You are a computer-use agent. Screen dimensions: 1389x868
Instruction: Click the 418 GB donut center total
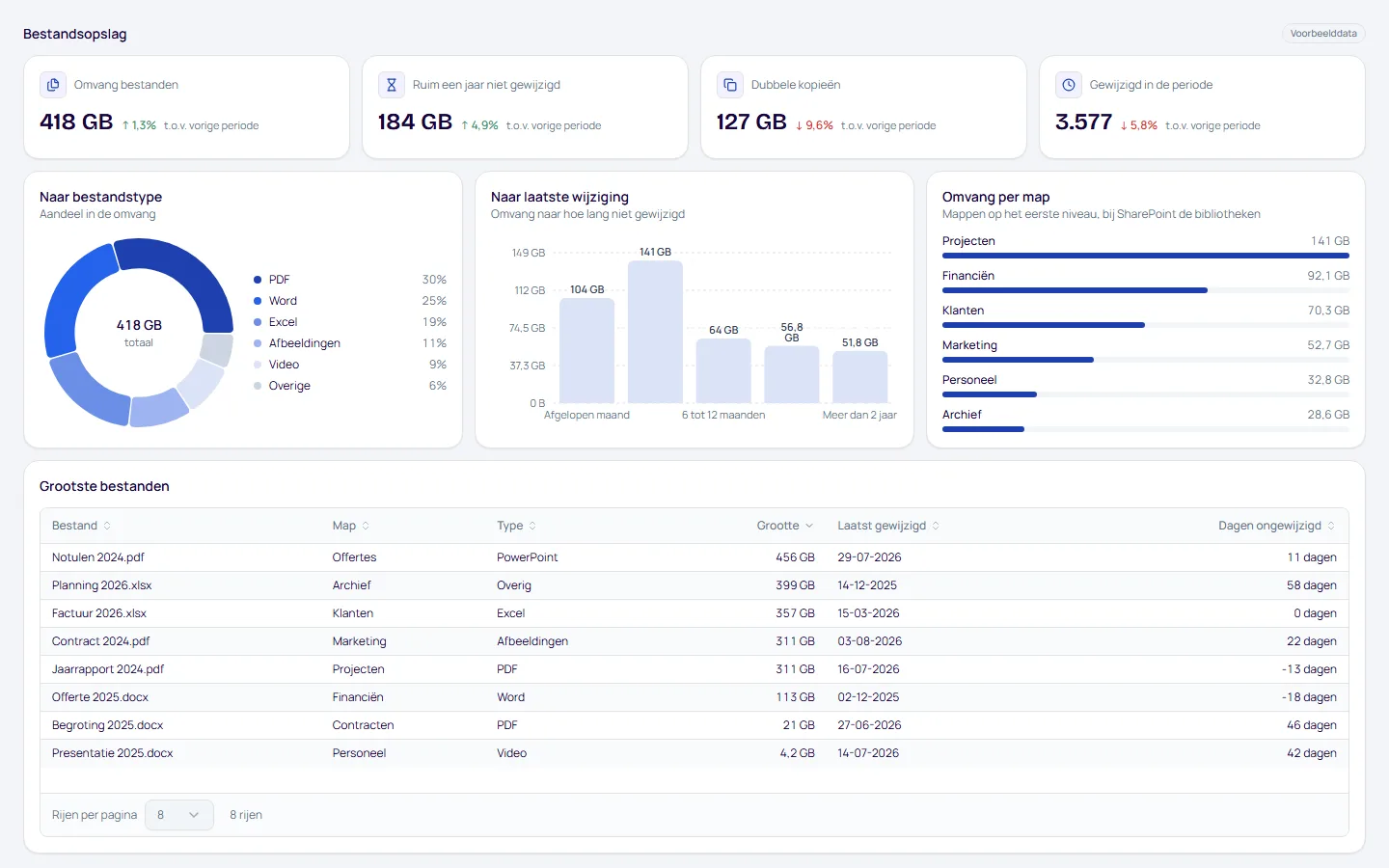point(139,326)
